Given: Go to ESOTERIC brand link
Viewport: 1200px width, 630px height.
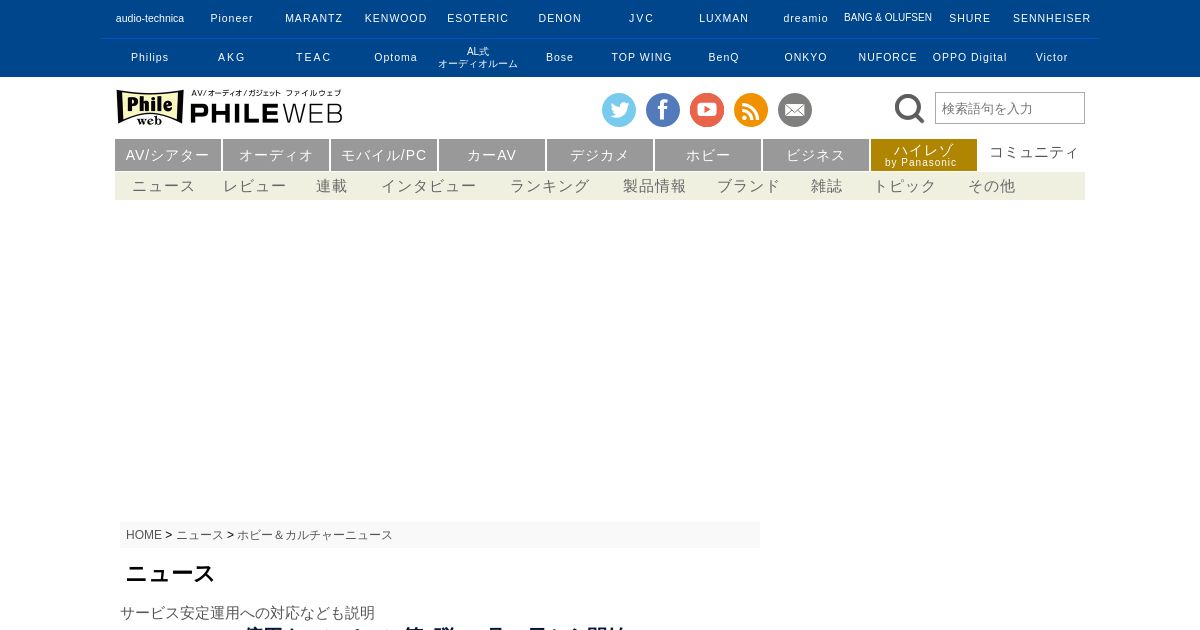Looking at the screenshot, I should pyautogui.click(x=478, y=18).
